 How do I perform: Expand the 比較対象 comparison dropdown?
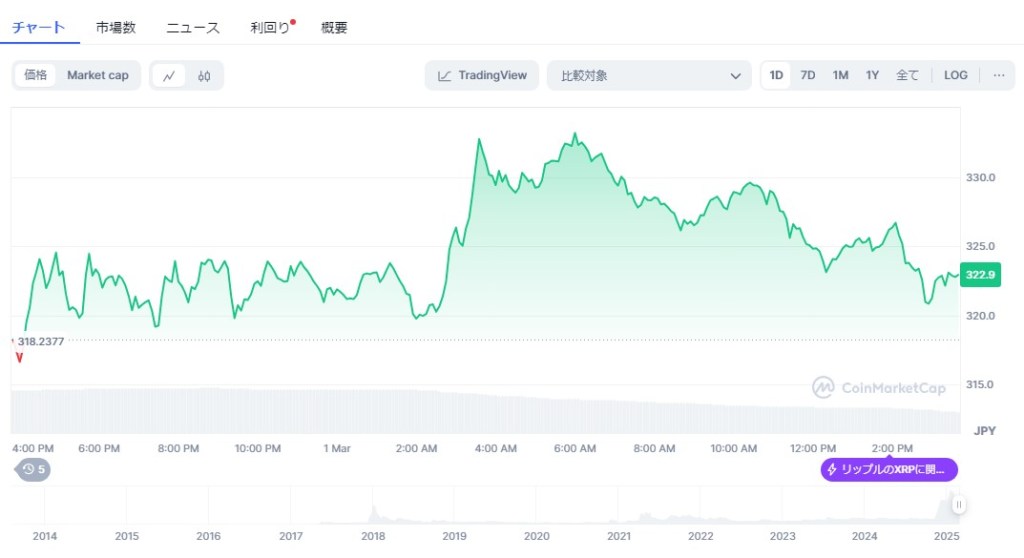point(649,75)
